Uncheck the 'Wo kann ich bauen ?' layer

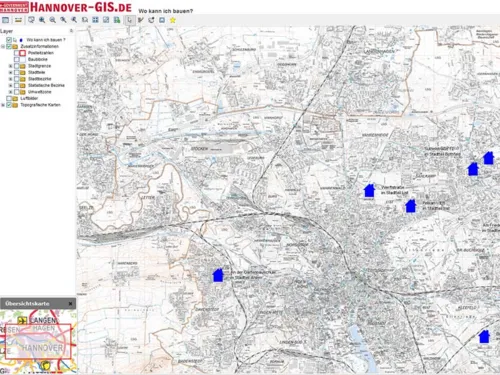pyautogui.click(x=9, y=40)
